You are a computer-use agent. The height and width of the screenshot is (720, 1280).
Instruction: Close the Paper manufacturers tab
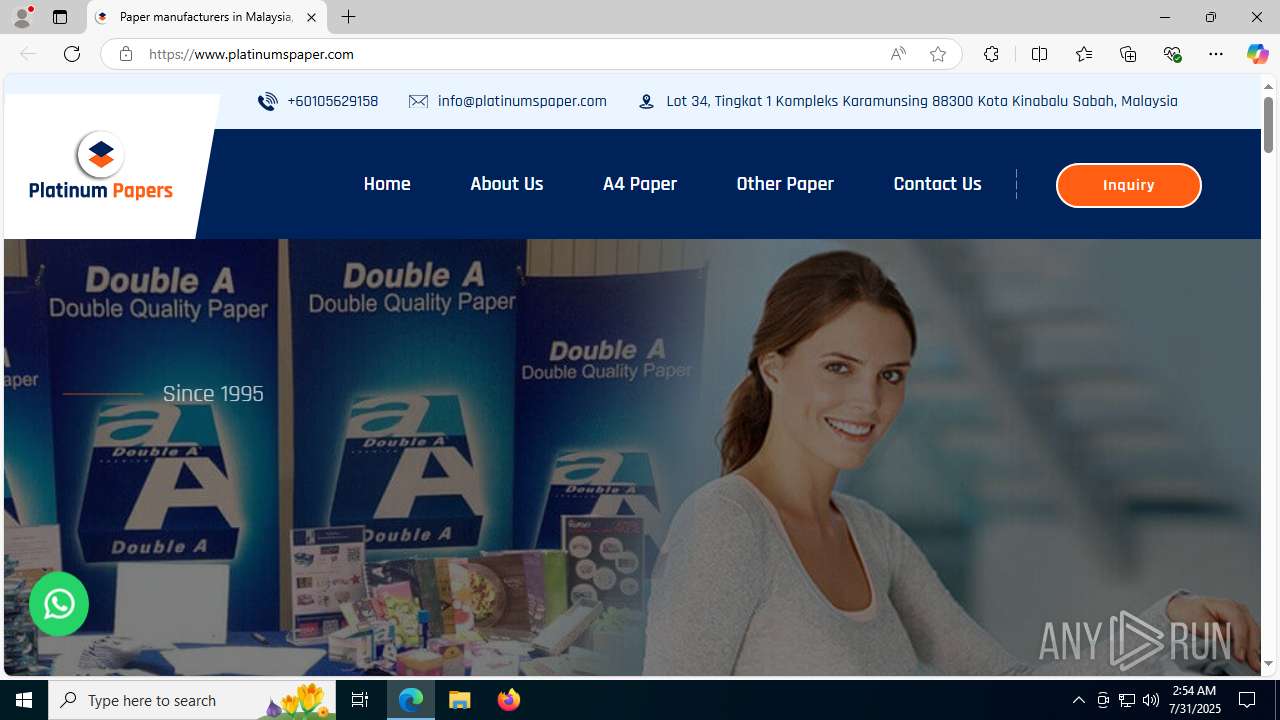[x=311, y=17]
